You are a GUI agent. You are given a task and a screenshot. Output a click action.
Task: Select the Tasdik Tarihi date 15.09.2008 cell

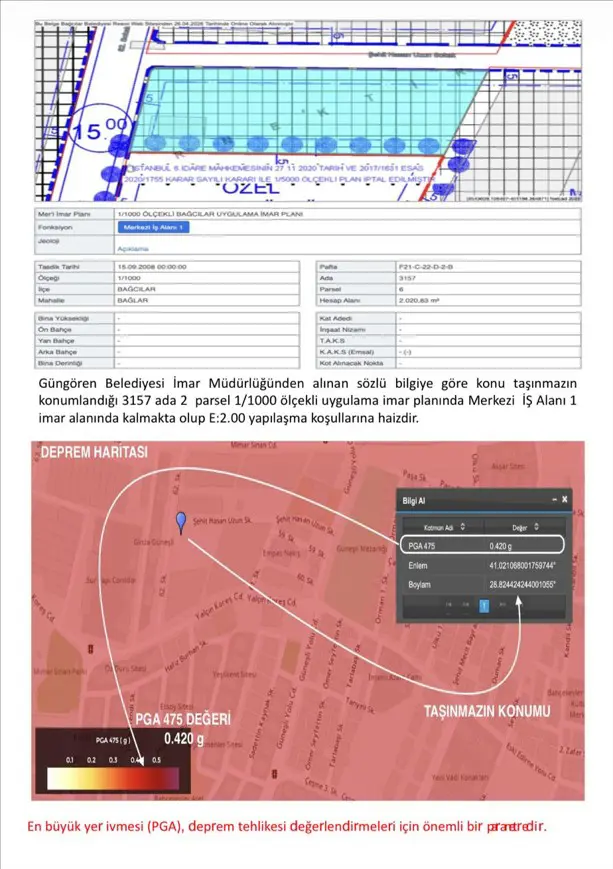[207, 267]
